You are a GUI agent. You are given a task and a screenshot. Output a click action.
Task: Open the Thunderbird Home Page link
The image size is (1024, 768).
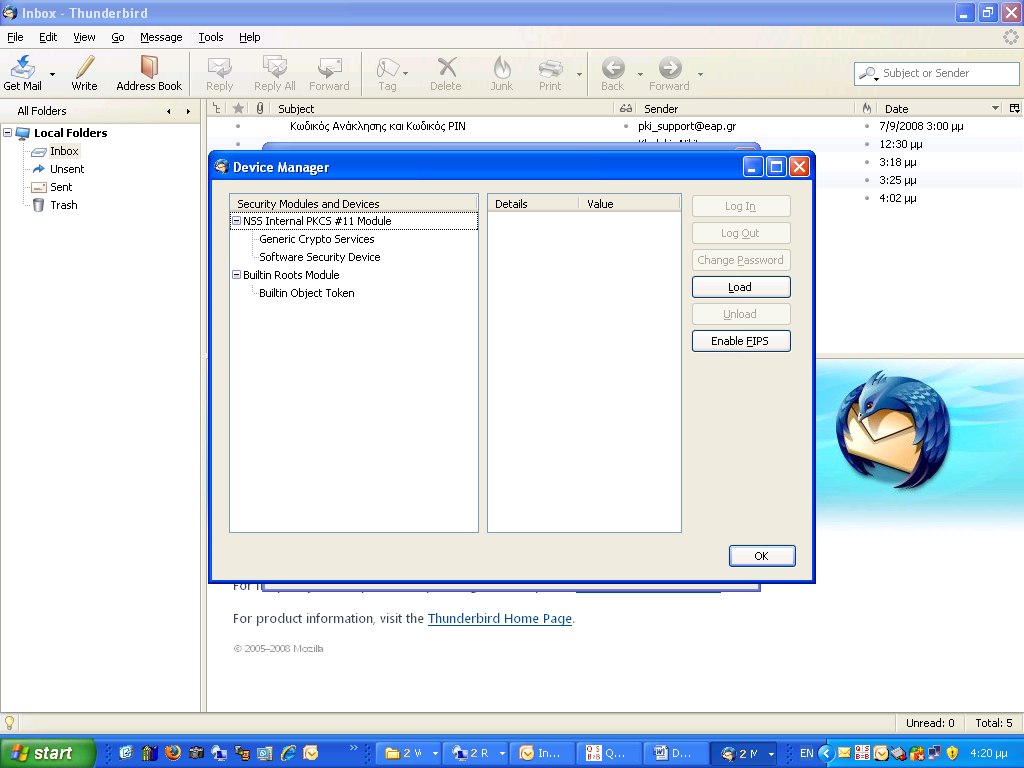click(500, 618)
